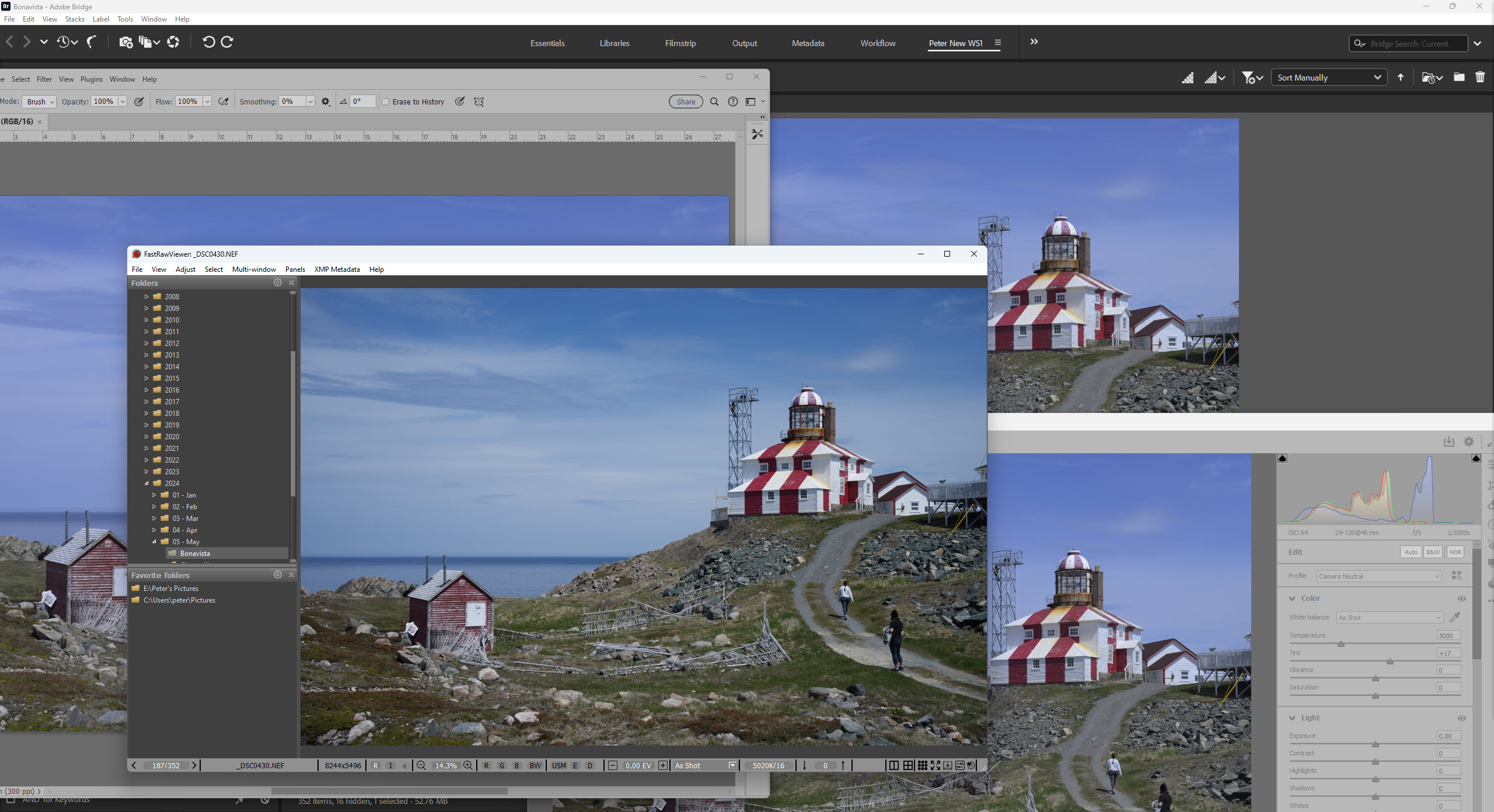Enable the Erase to History checkbox

coord(386,101)
